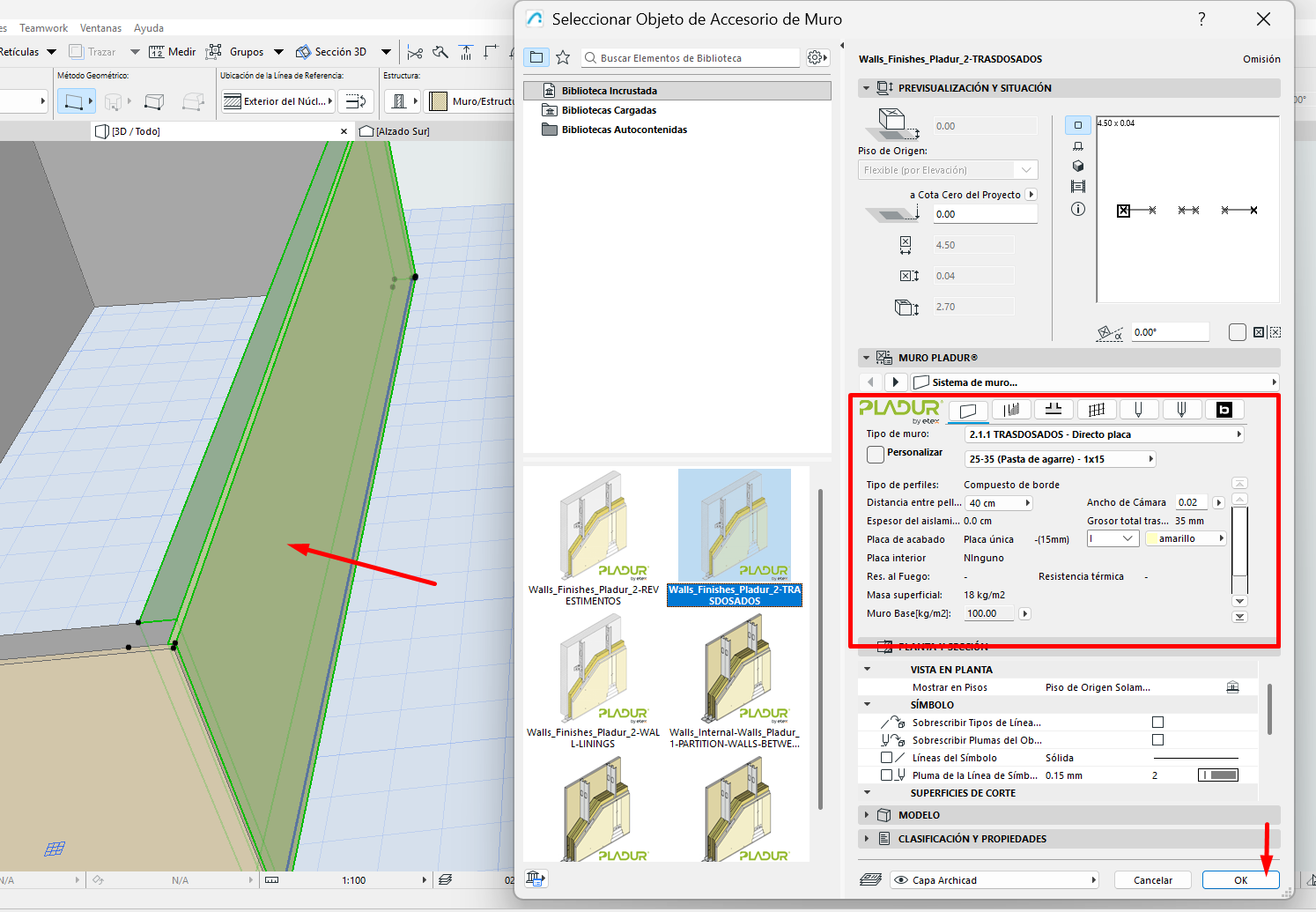Select the PLADUR grid framing tab
Screen dimensions: 1316x912
[1096, 410]
